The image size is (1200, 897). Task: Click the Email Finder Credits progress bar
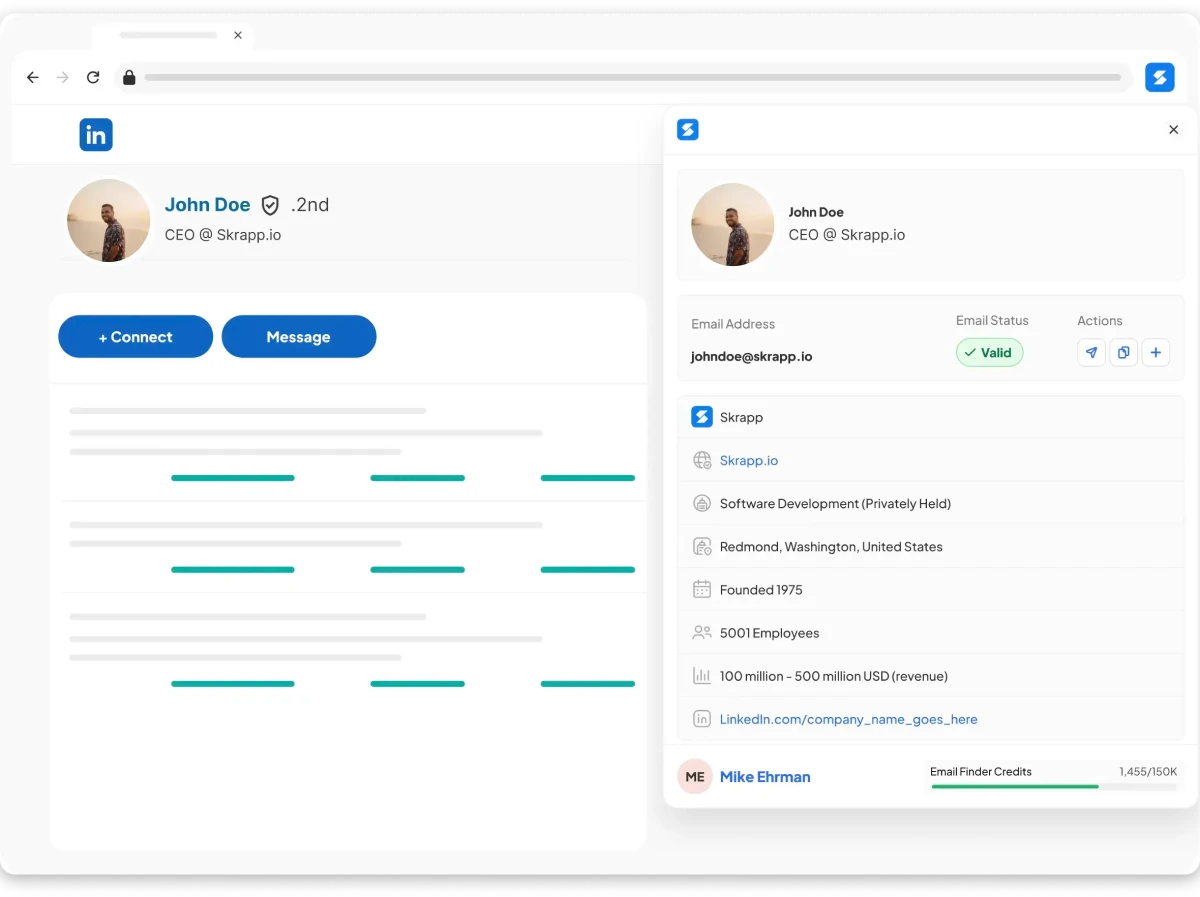point(1054,787)
